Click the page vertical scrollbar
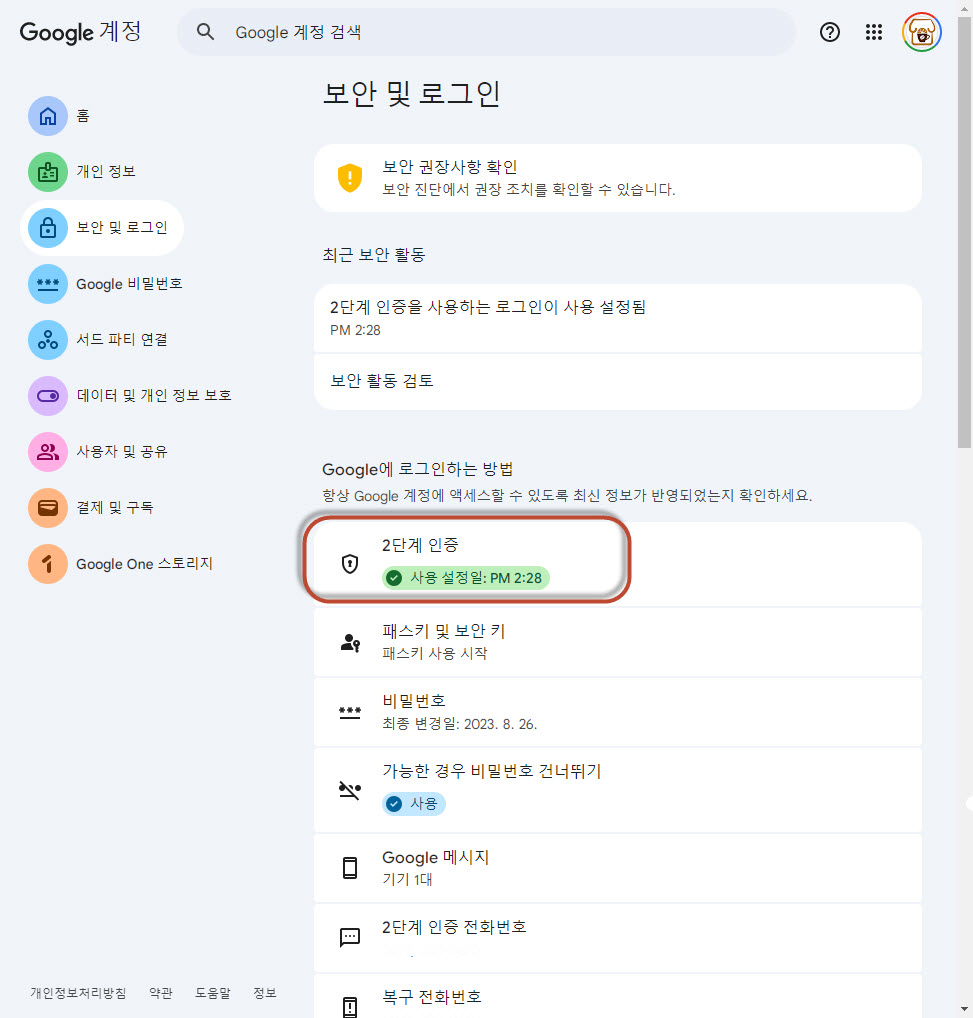973x1018 pixels. click(964, 300)
